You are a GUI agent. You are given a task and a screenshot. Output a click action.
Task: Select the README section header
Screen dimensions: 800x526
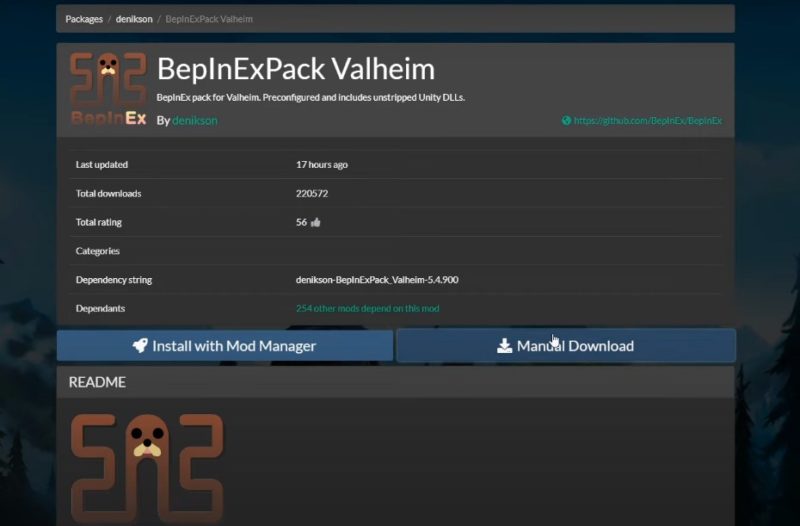click(x=395, y=382)
